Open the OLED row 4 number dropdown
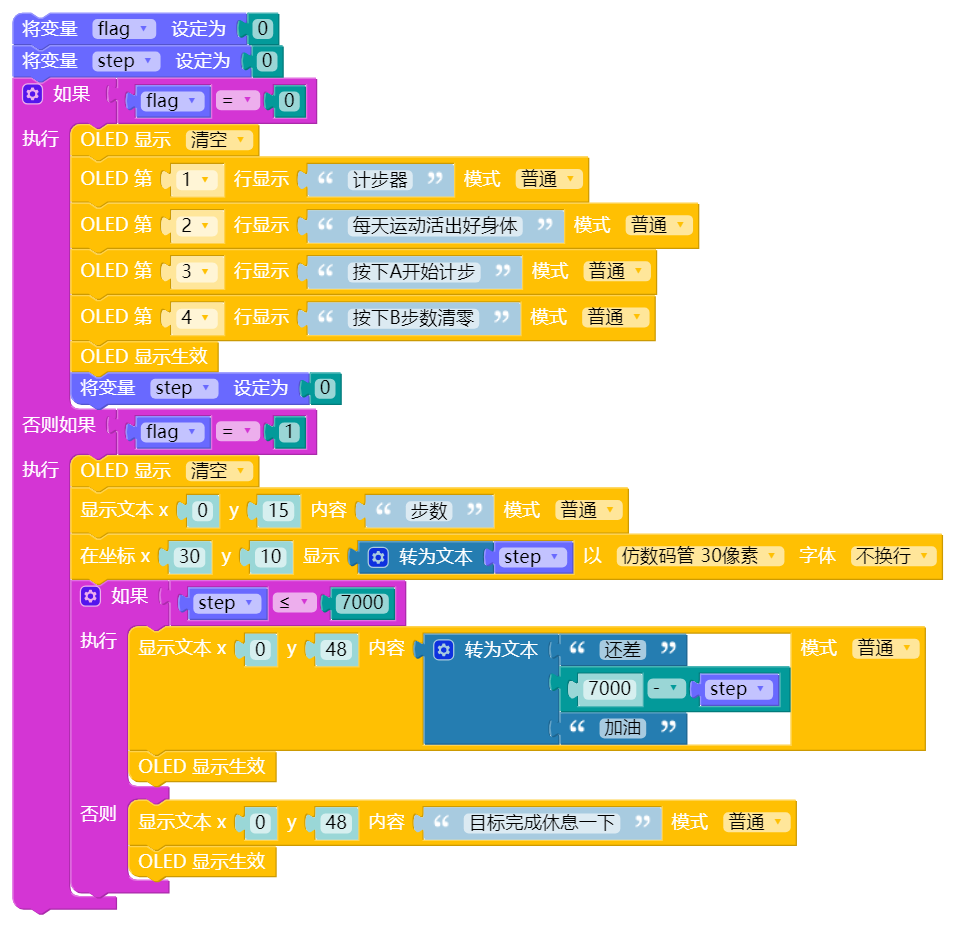The height and width of the screenshot is (927, 955). pos(197,317)
